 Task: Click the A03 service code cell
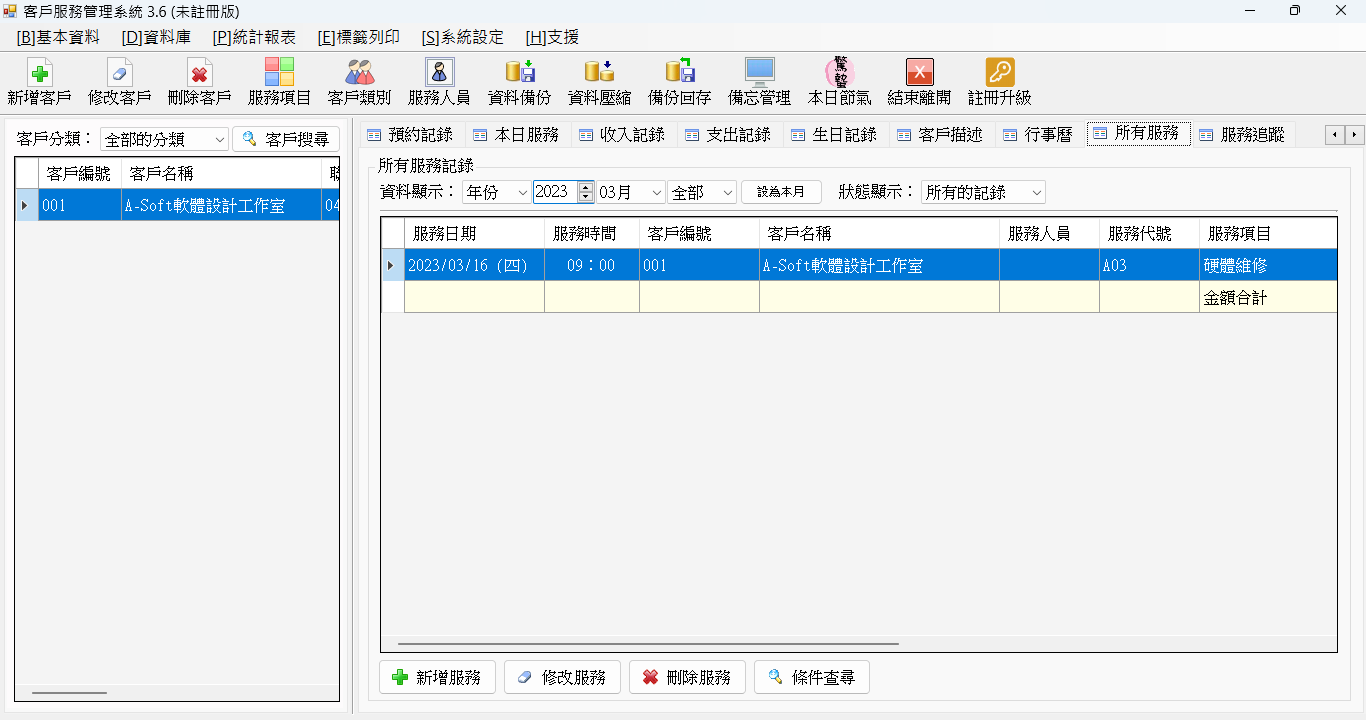click(1149, 266)
